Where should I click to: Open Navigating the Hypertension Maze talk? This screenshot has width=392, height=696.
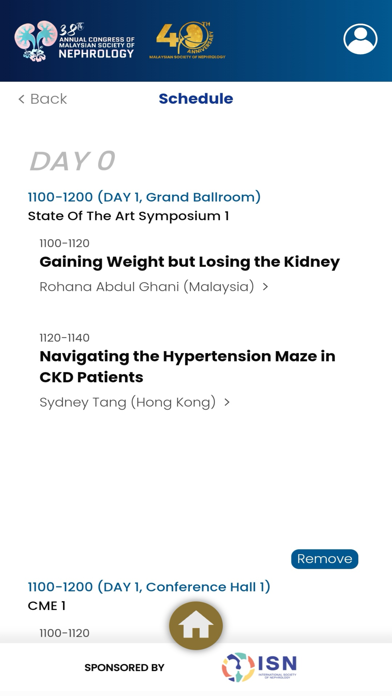pos(187,367)
